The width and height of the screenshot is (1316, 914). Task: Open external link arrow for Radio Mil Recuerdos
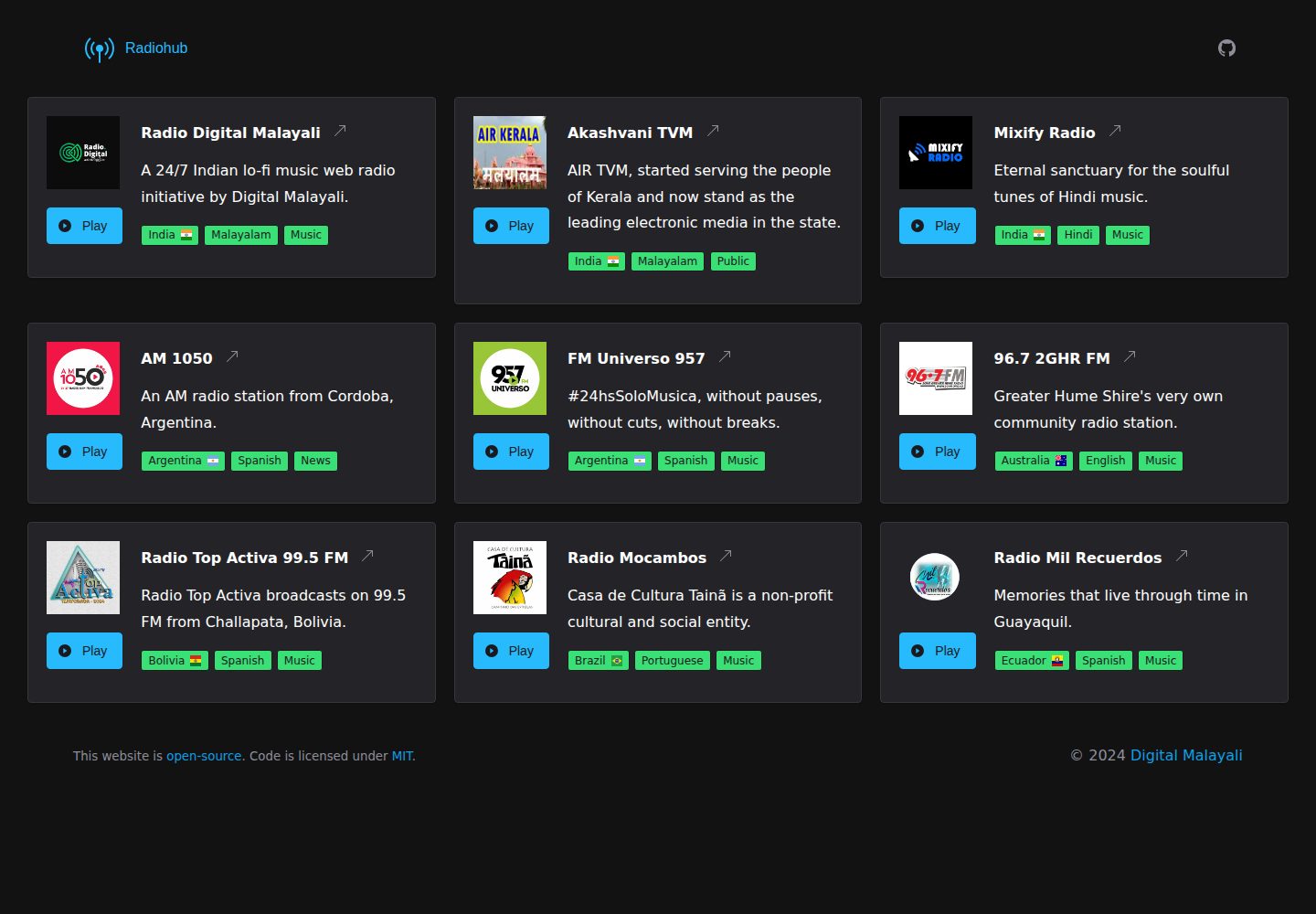(x=1182, y=556)
